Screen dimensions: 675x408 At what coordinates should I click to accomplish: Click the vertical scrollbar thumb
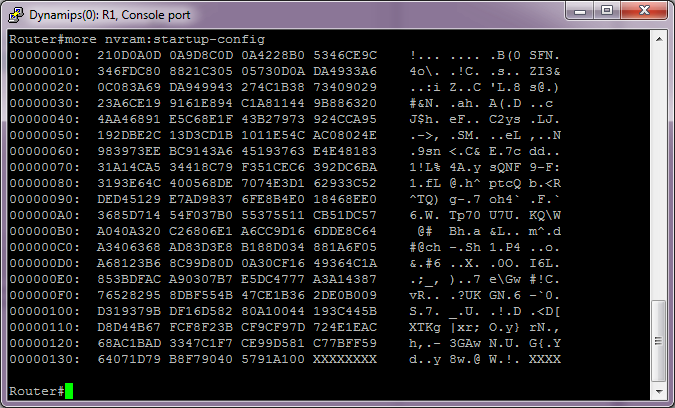click(x=659, y=341)
